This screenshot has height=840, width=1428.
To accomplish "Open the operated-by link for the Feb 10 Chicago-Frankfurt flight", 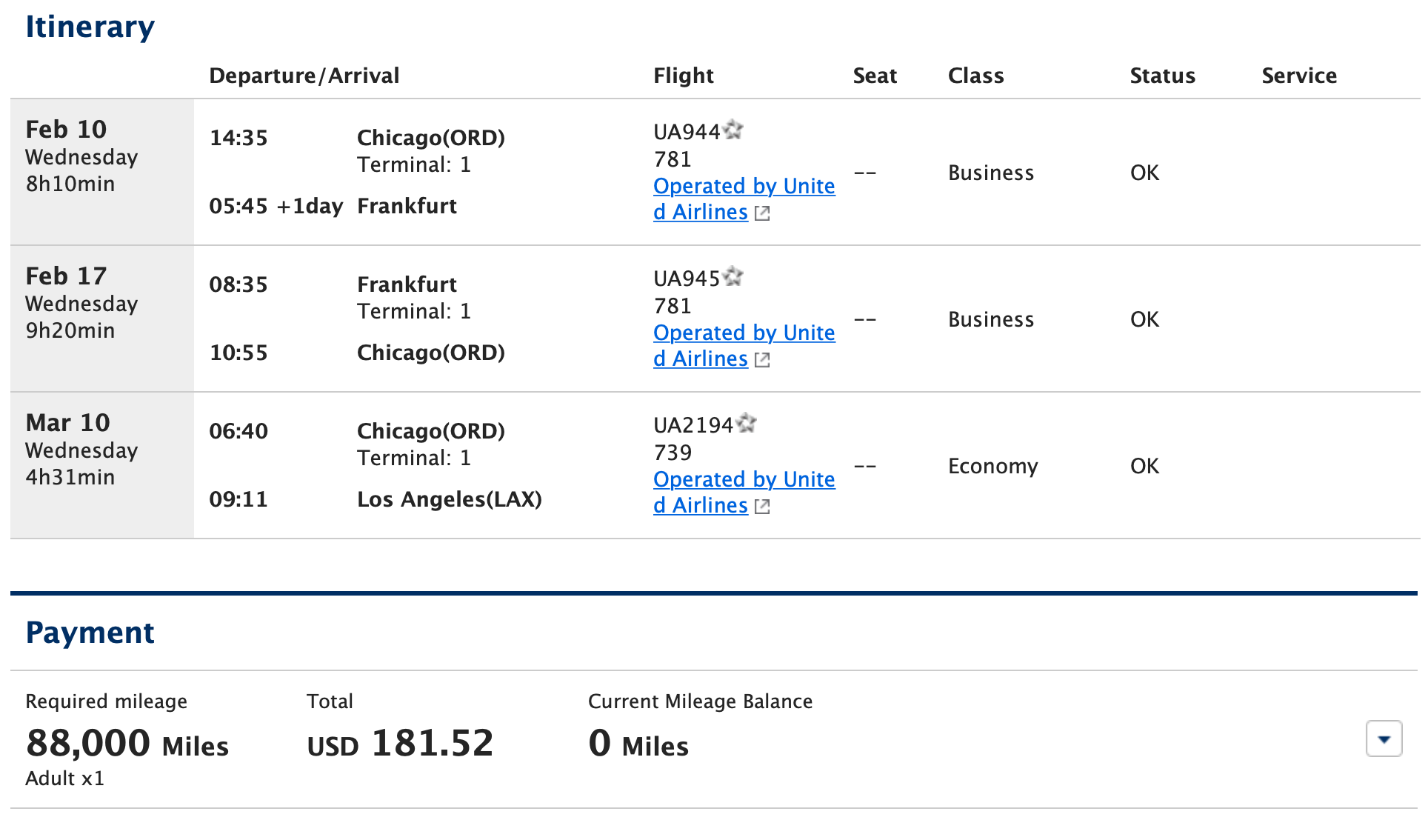I will click(743, 199).
